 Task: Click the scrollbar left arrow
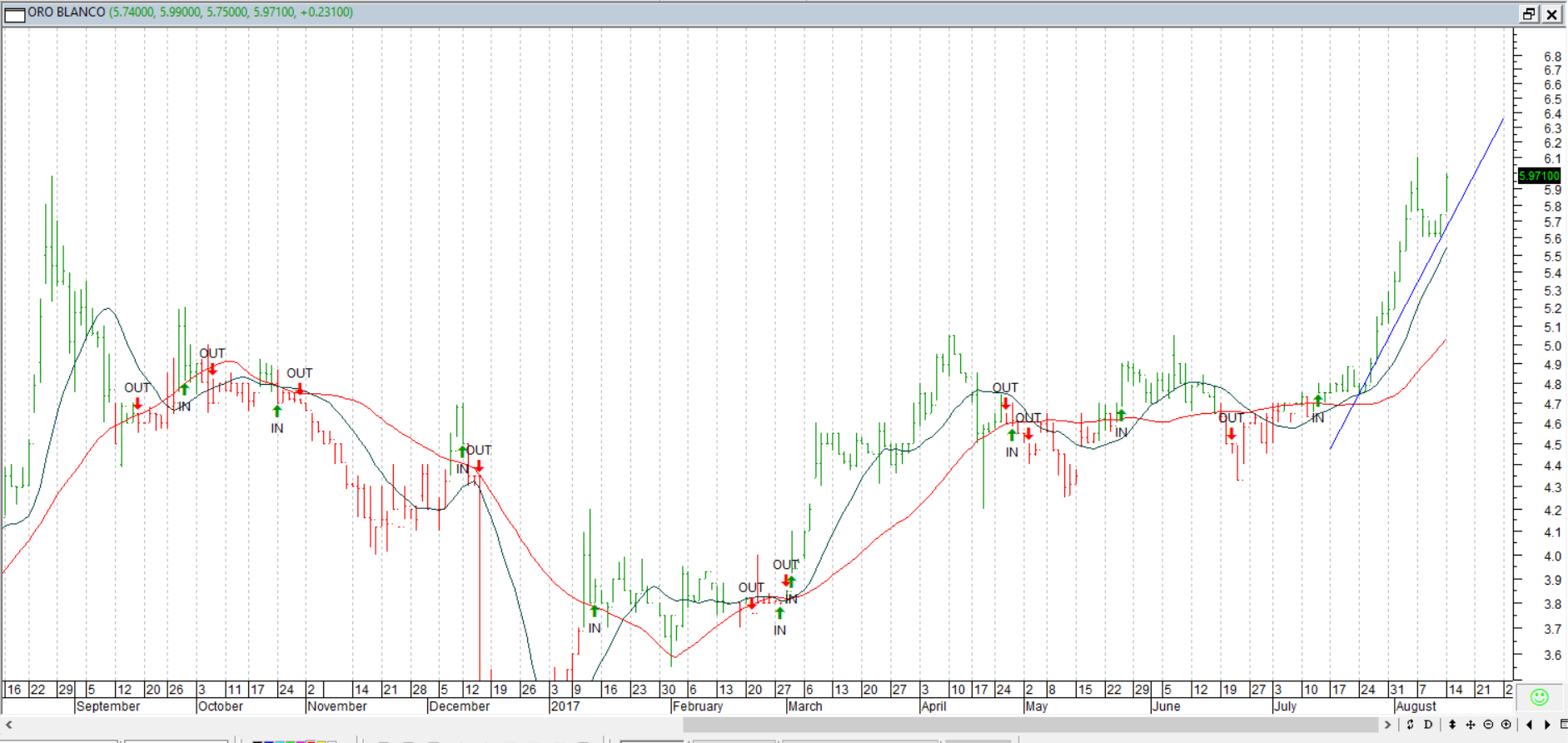pyautogui.click(x=9, y=725)
